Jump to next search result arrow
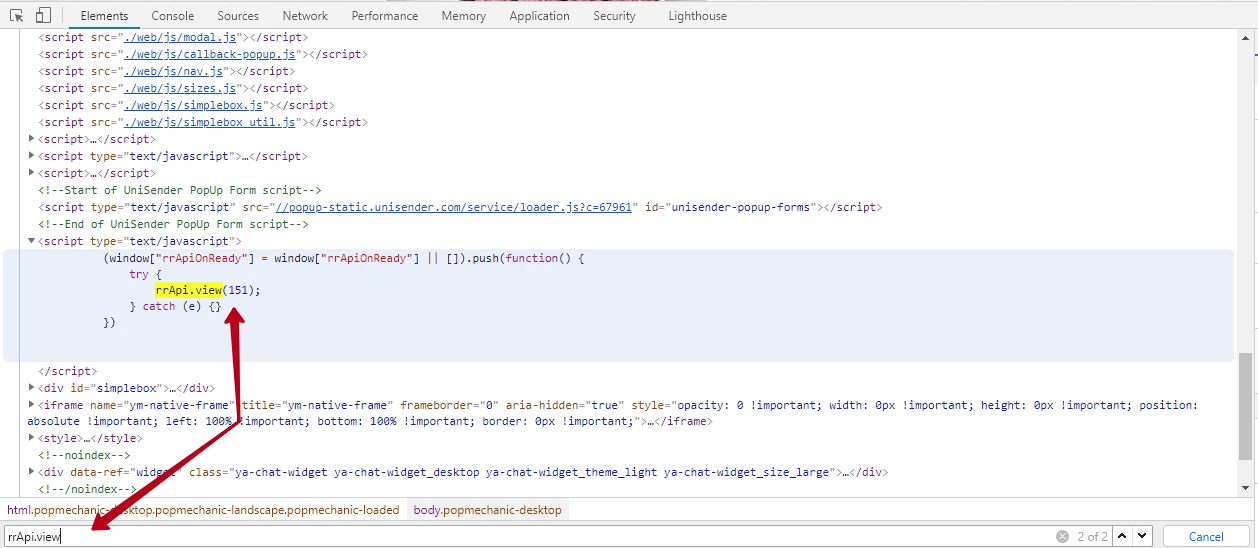The height and width of the screenshot is (548, 1258). (1143, 537)
